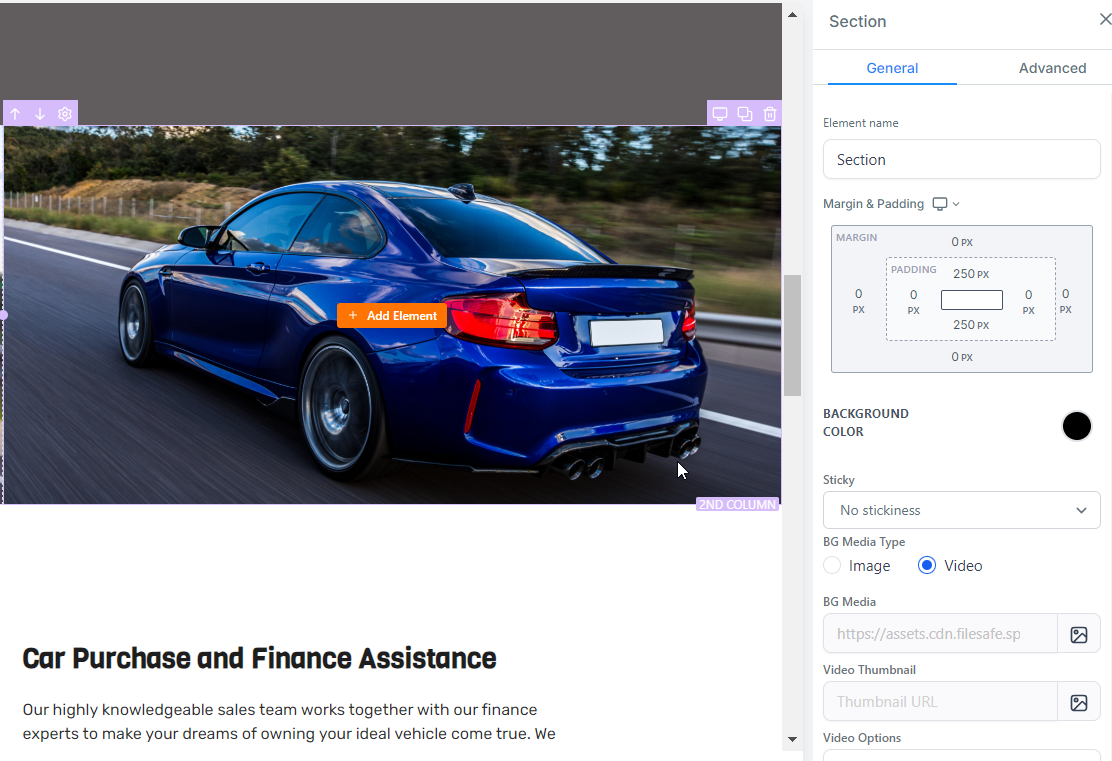Image resolution: width=1112 pixels, height=761 pixels.
Task: Open device selector beside Margin & Padding
Action: tap(945, 204)
